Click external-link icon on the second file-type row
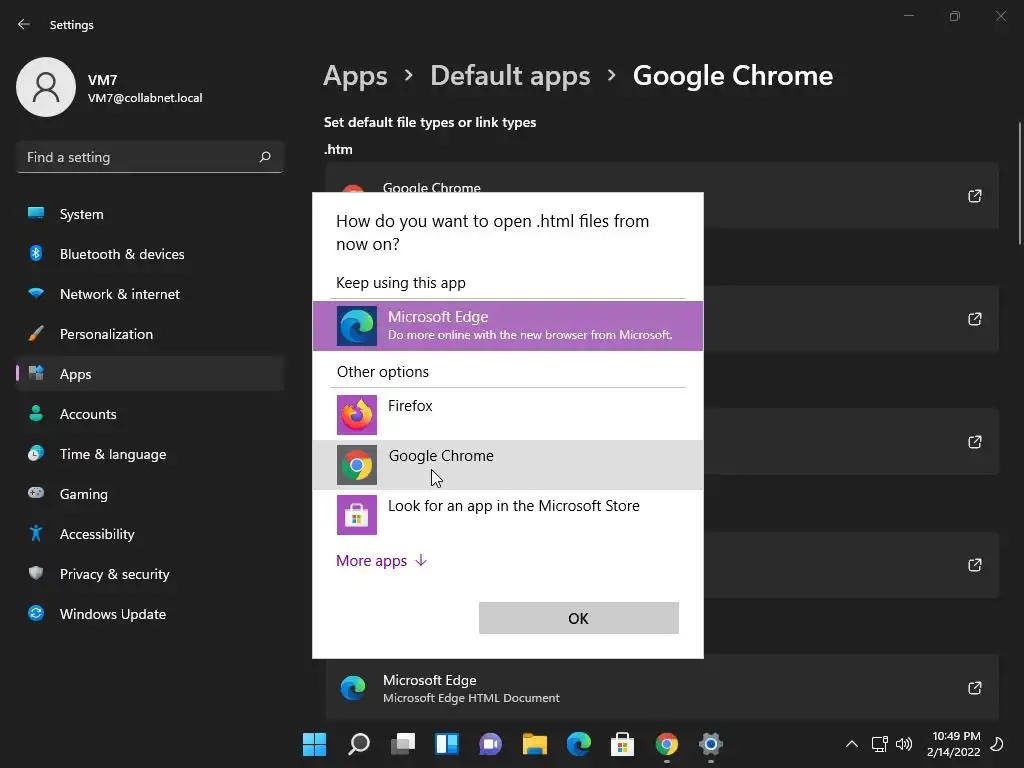This screenshot has height=768, width=1024. coord(974,319)
